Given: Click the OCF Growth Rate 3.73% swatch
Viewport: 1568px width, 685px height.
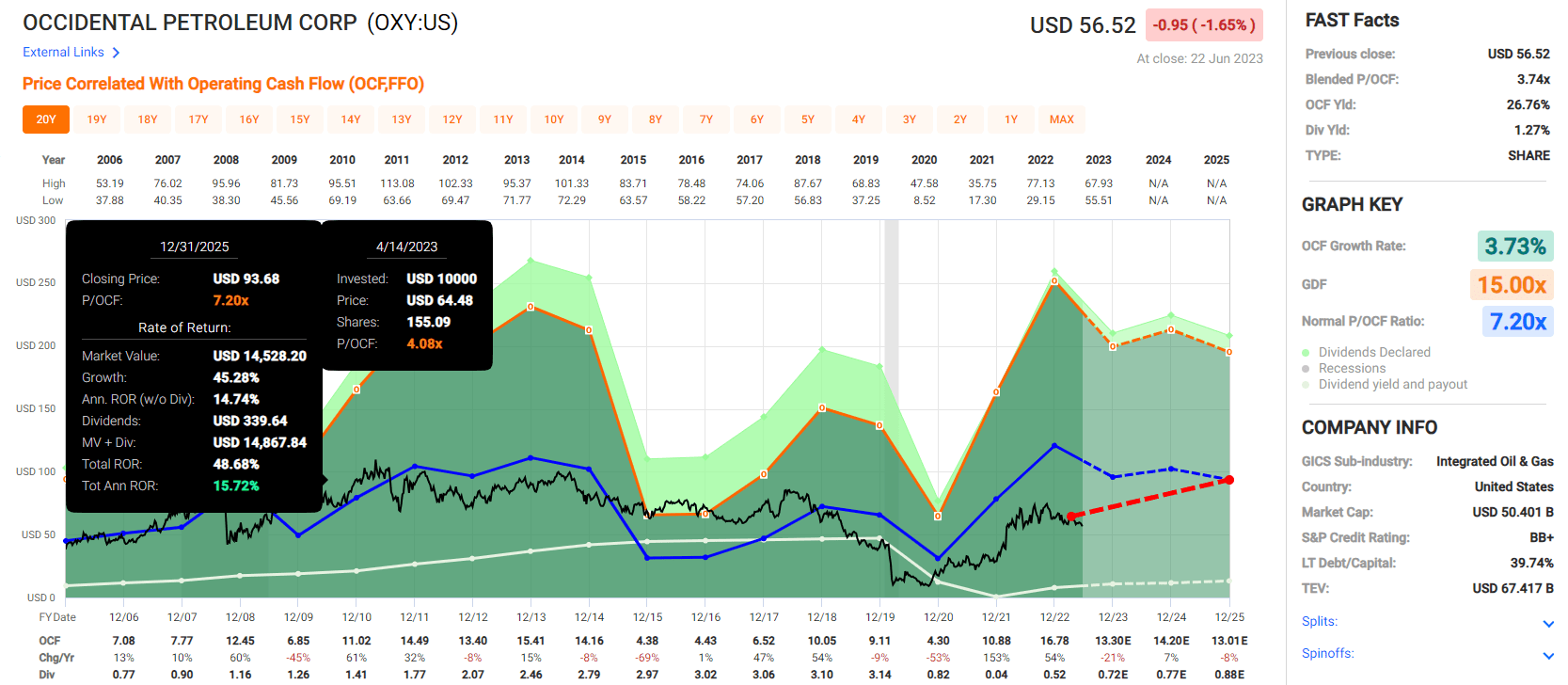Looking at the screenshot, I should coord(1515,247).
